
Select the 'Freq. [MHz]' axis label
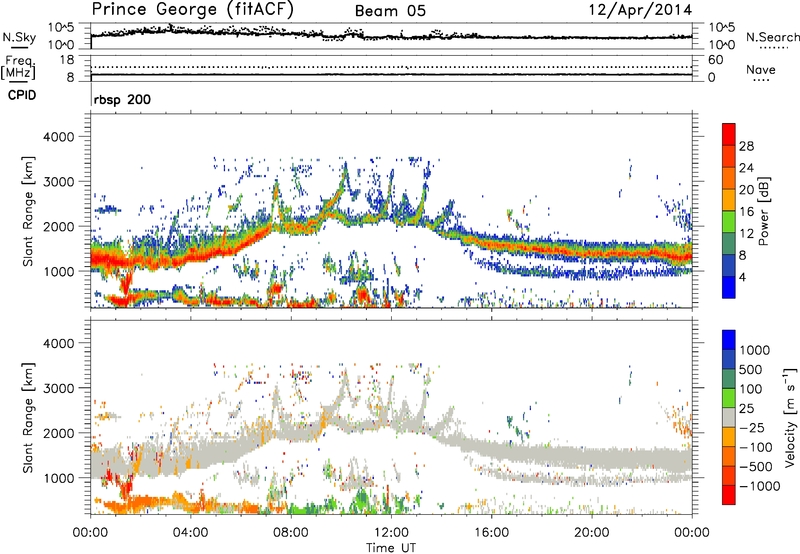click(x=18, y=67)
